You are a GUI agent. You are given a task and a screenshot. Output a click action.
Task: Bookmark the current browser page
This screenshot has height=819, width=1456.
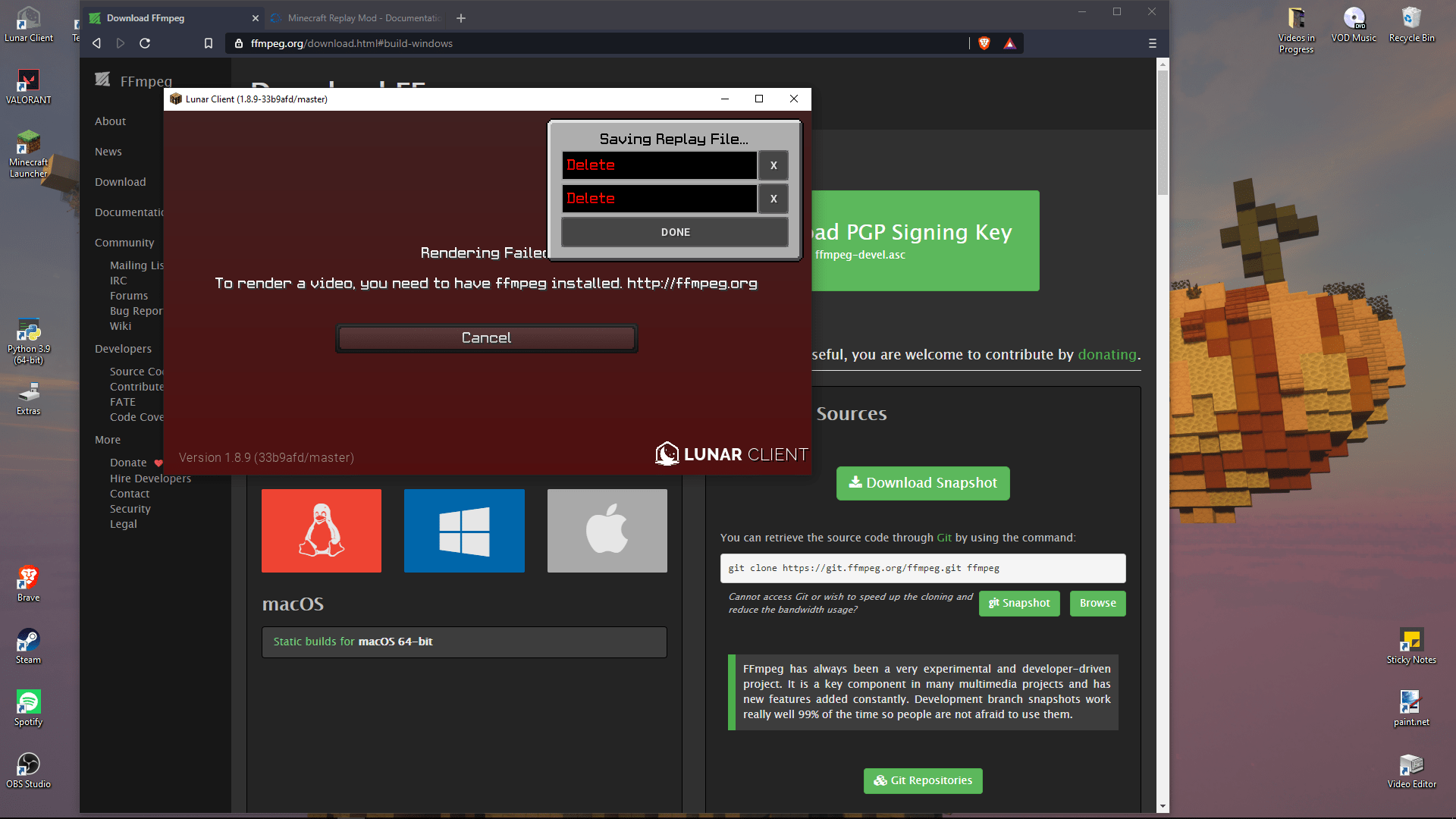click(x=209, y=43)
